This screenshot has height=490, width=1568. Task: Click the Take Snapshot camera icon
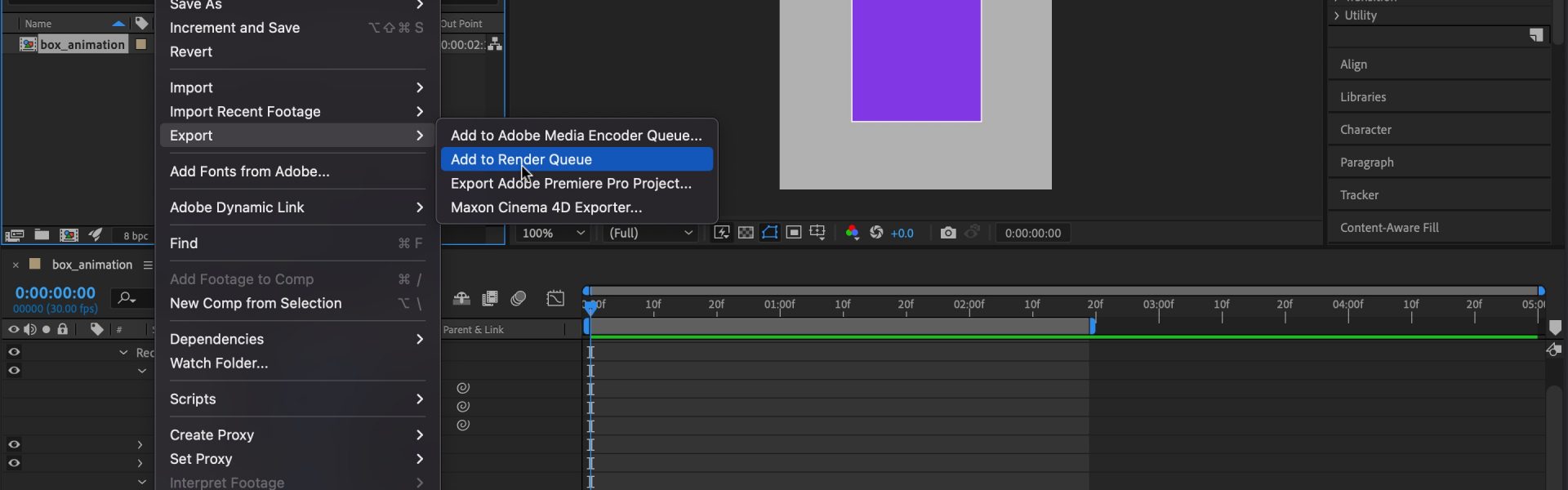[x=947, y=233]
